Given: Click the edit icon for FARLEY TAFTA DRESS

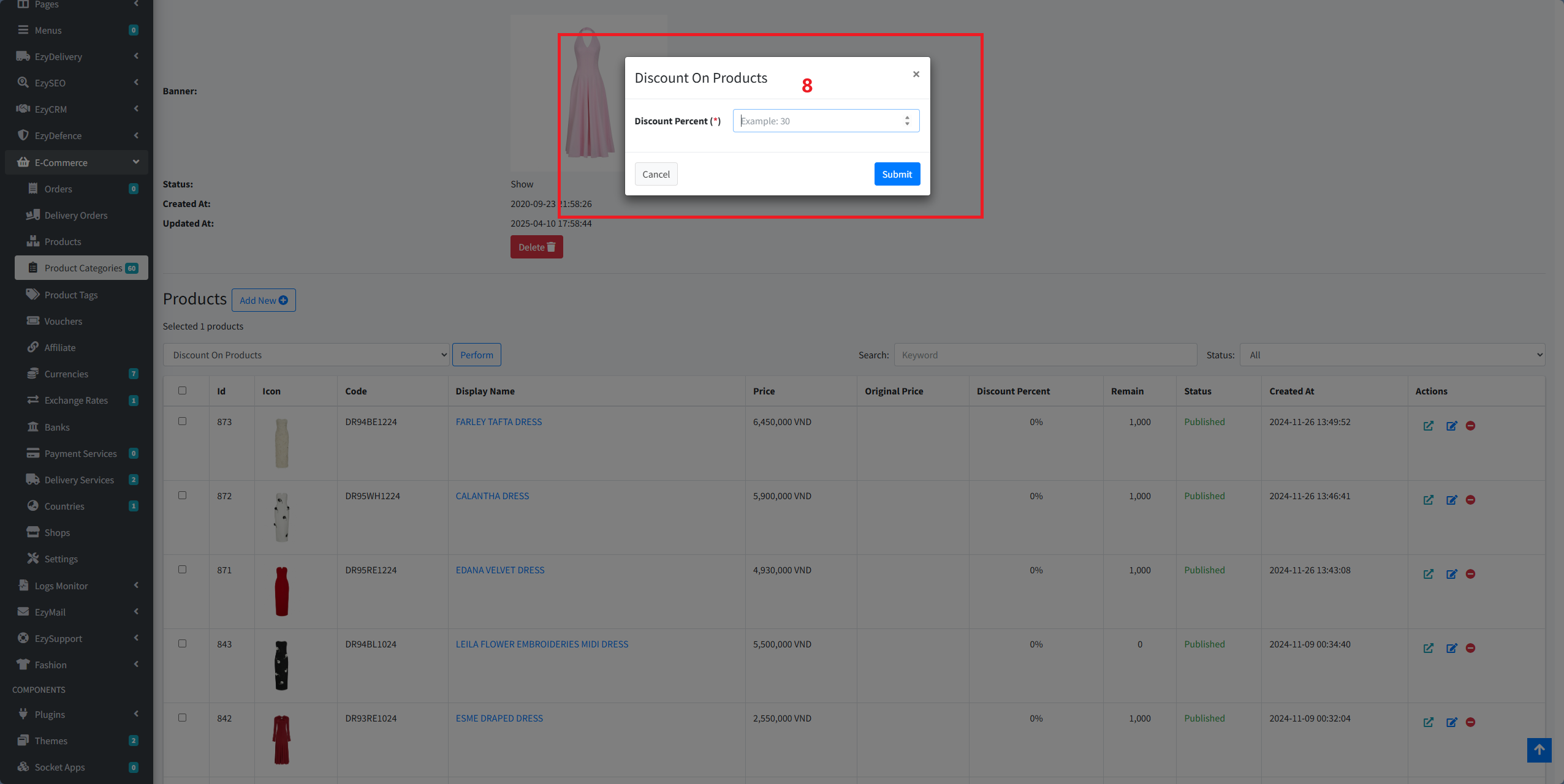Looking at the screenshot, I should [x=1451, y=426].
